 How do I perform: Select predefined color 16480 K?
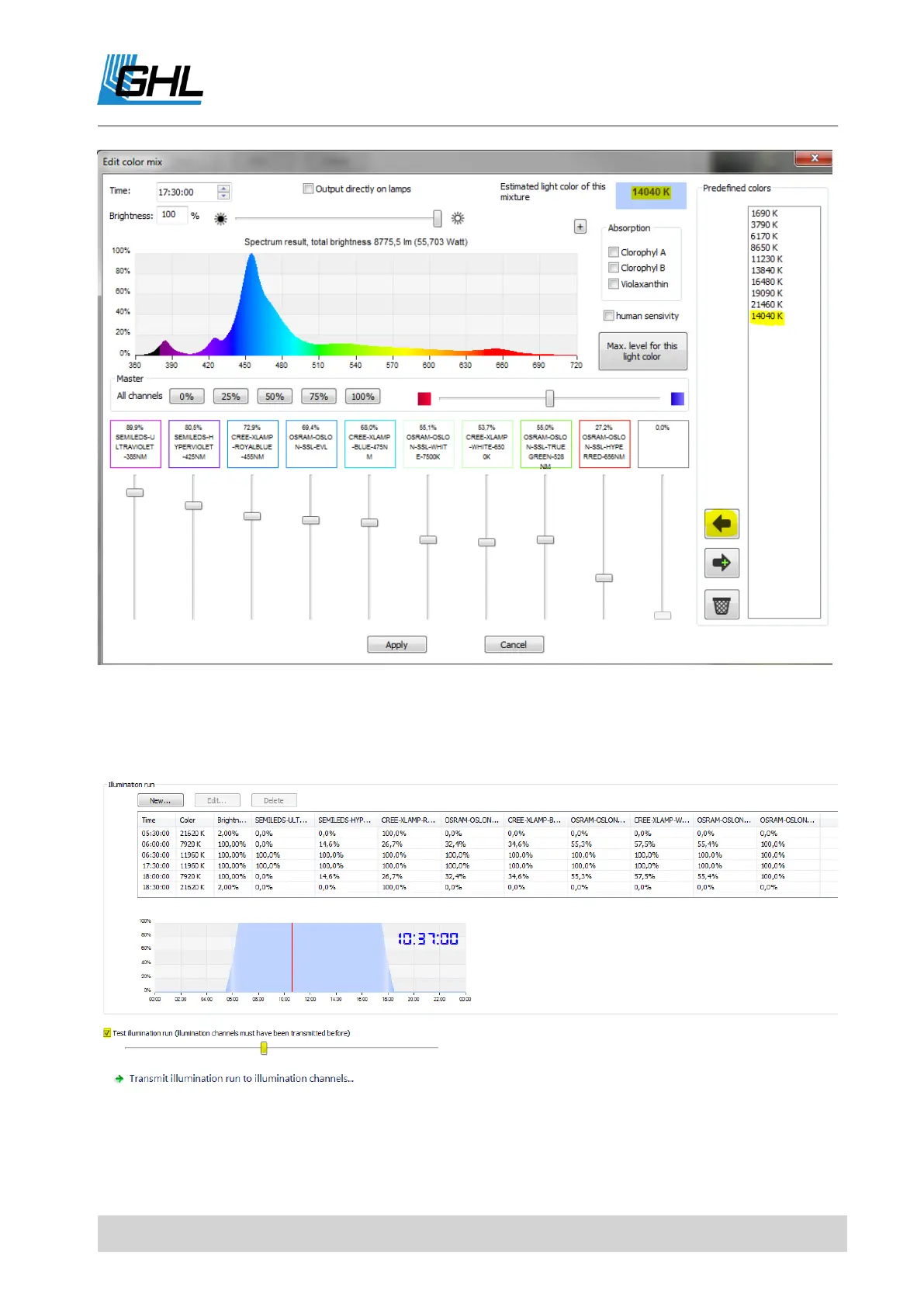[767, 282]
